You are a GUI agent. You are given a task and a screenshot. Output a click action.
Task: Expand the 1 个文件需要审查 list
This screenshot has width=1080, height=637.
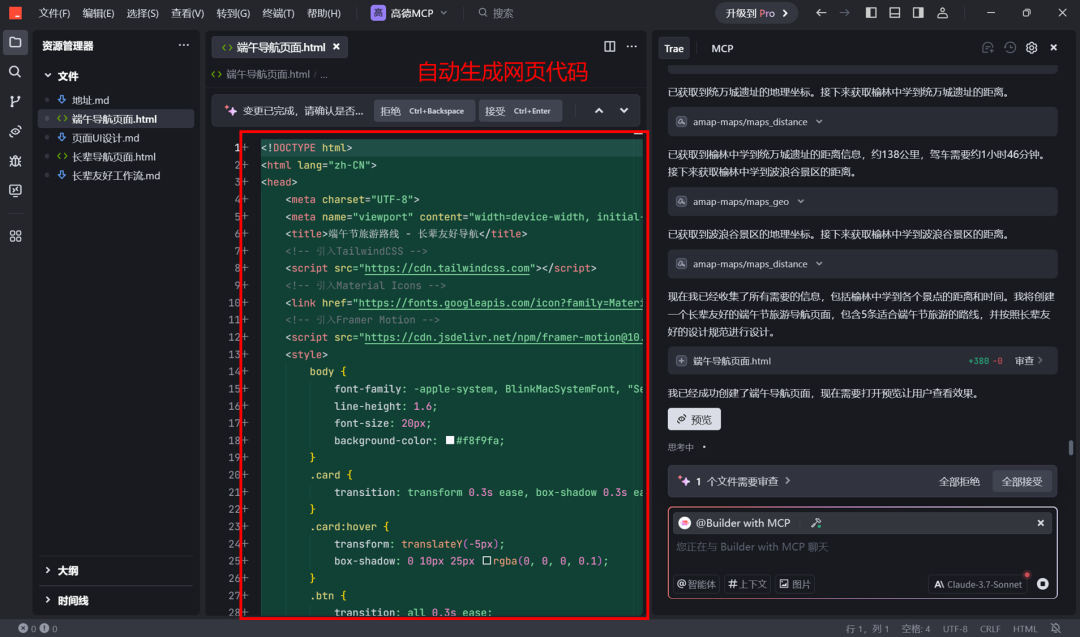[735, 481]
